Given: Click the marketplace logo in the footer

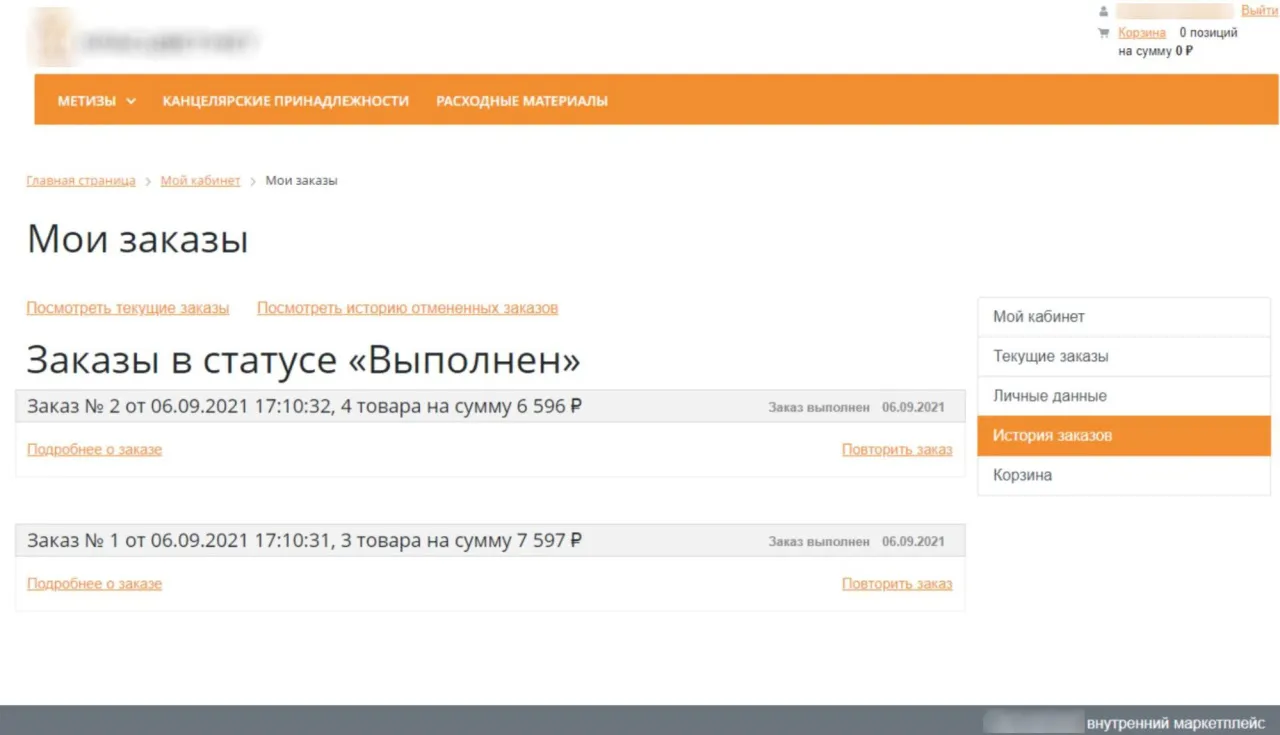Looking at the screenshot, I should click(x=1033, y=721).
